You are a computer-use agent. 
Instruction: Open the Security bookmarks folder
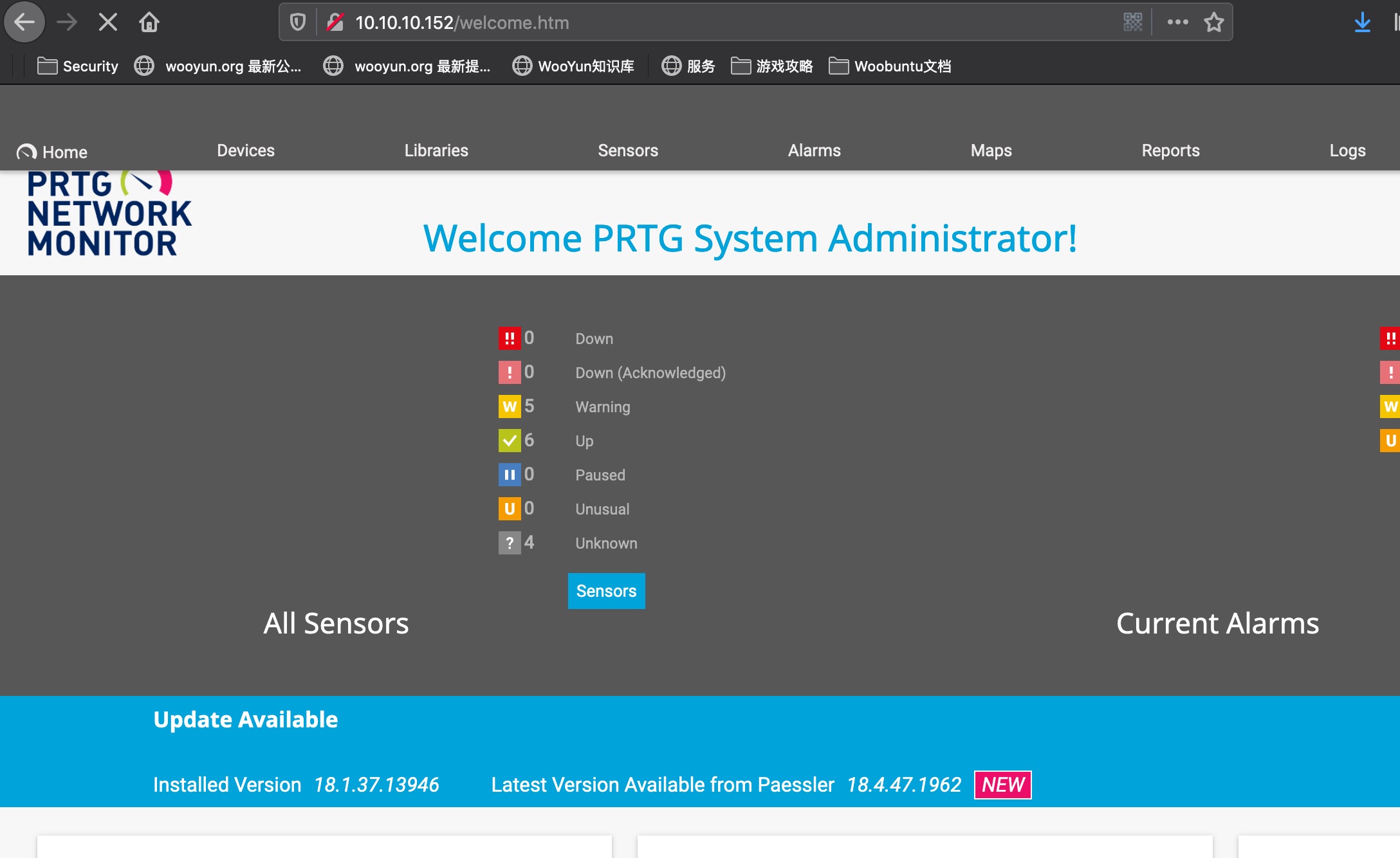[x=78, y=66]
